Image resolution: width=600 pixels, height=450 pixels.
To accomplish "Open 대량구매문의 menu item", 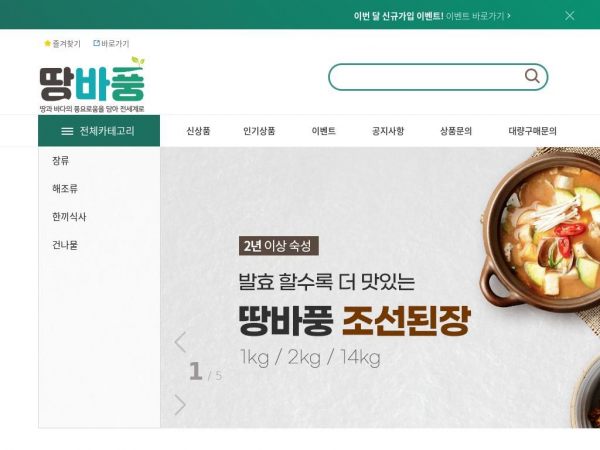I will 532,131.
